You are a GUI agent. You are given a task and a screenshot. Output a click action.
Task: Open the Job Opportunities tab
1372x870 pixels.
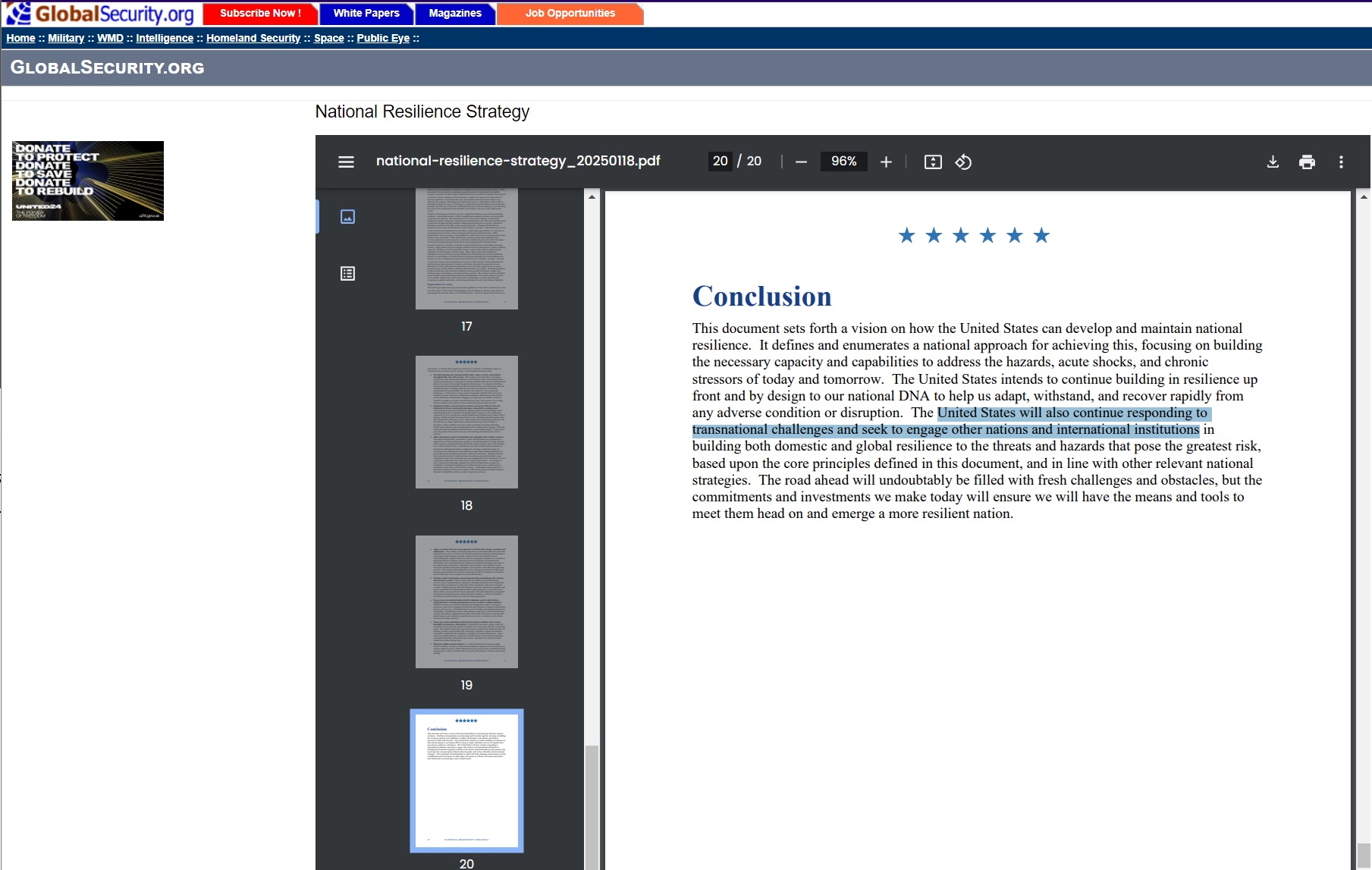tap(570, 14)
